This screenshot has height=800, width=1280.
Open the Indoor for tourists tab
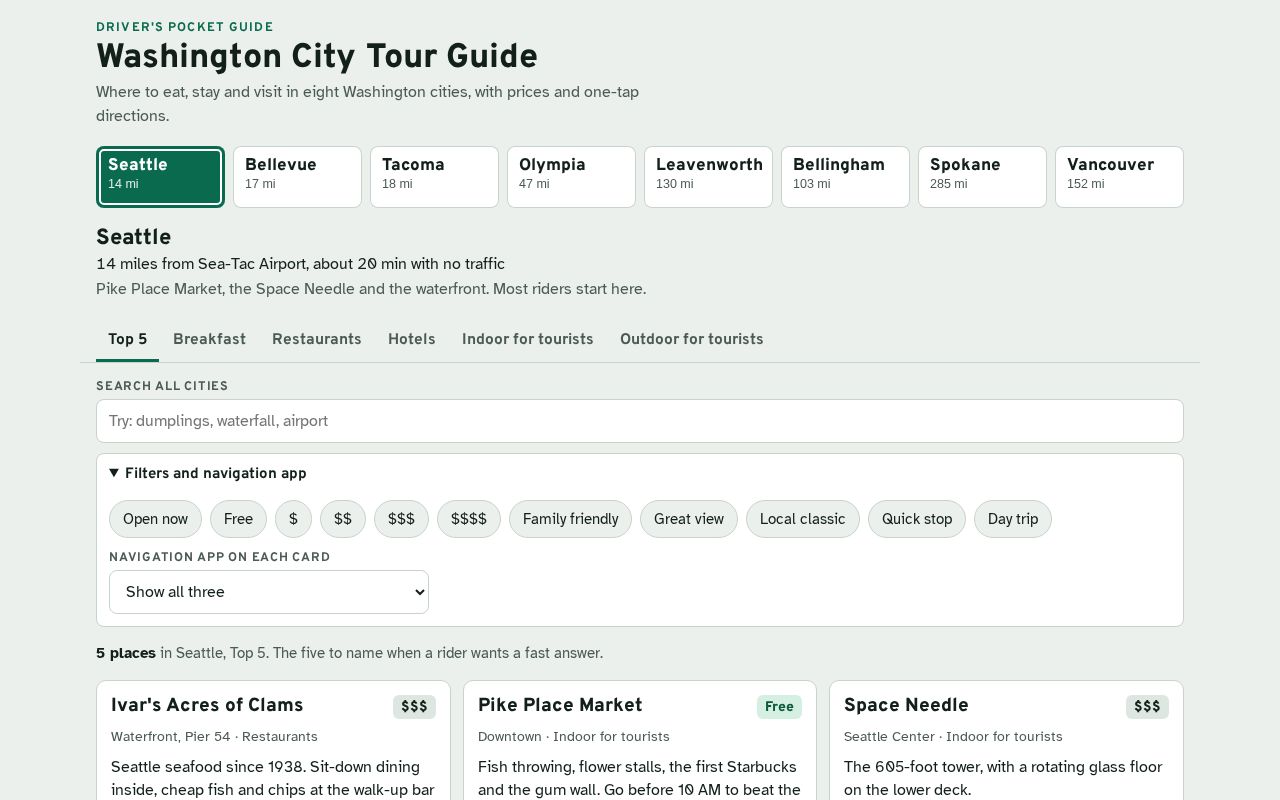[x=527, y=340]
